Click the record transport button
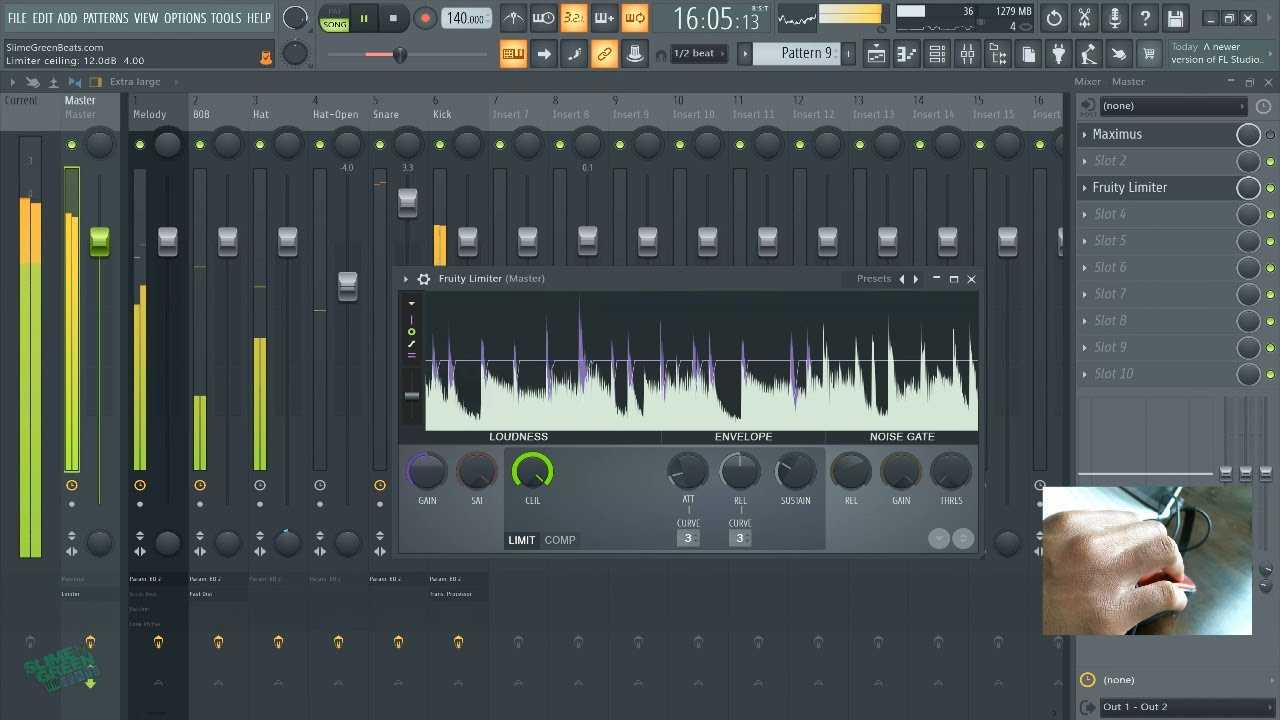The height and width of the screenshot is (720, 1280). pos(425,18)
